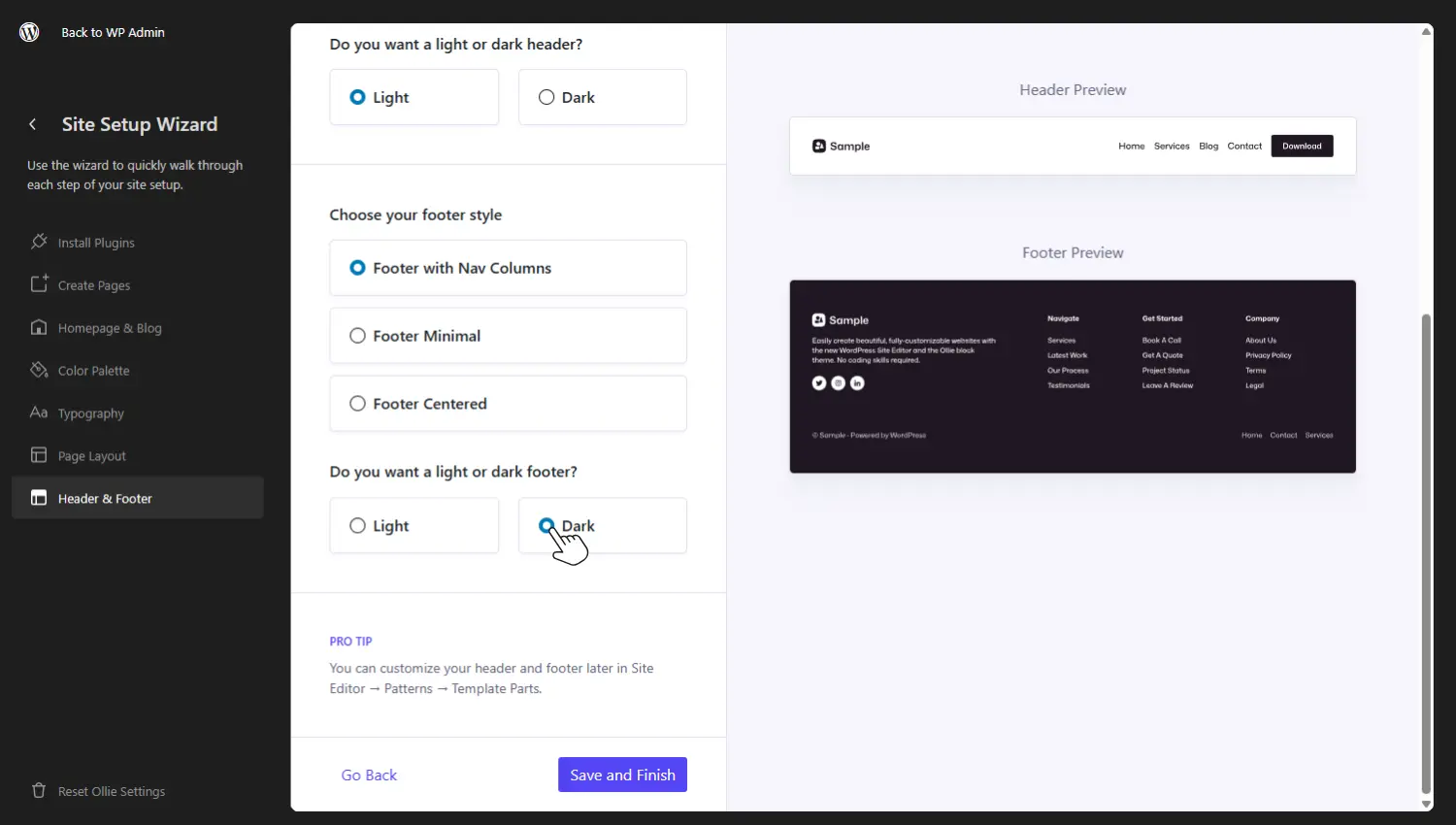Choose Footer Centered style
The height and width of the screenshot is (825, 1456).
[509, 404]
